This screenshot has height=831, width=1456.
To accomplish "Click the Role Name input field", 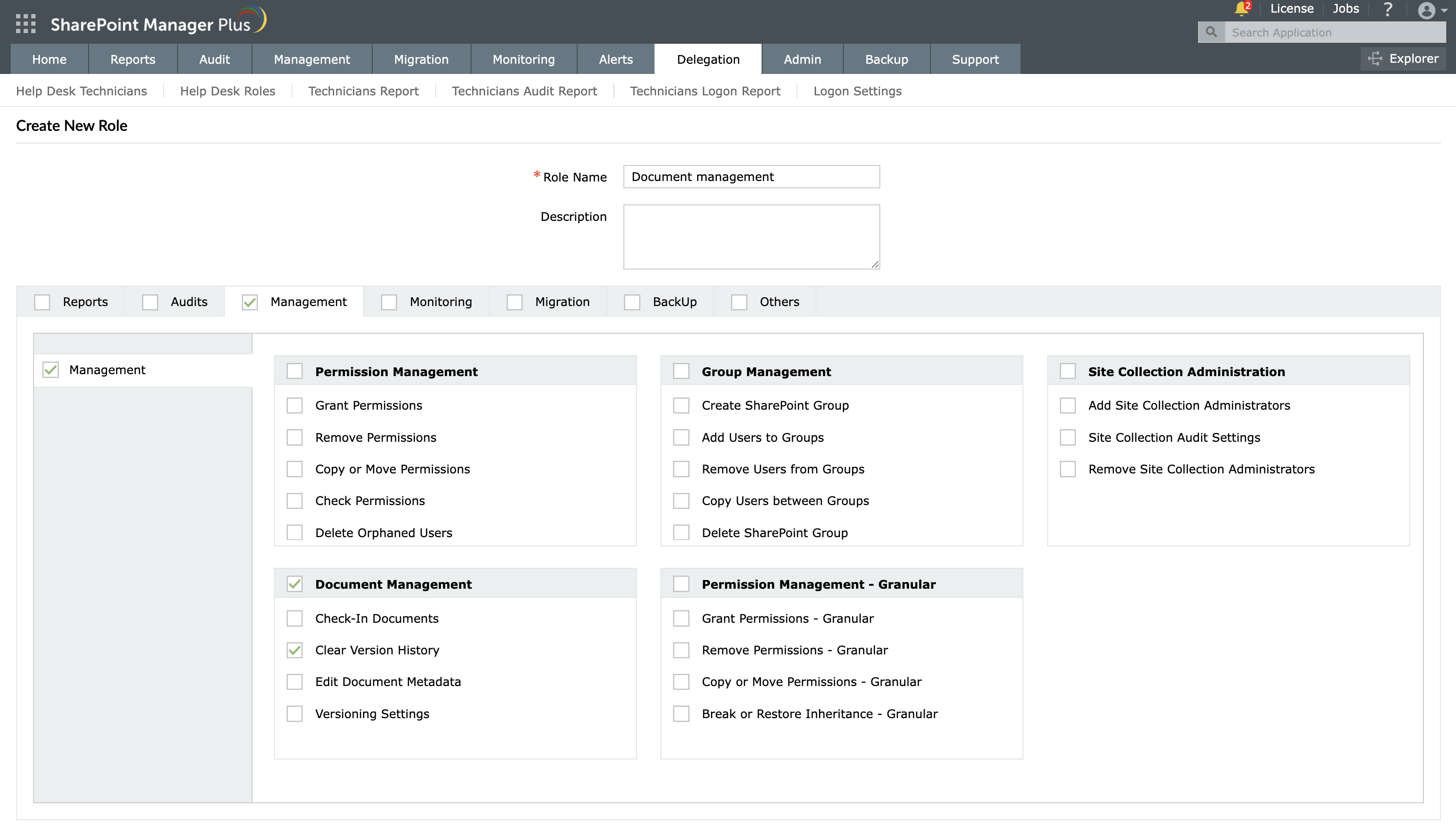I will click(x=751, y=177).
